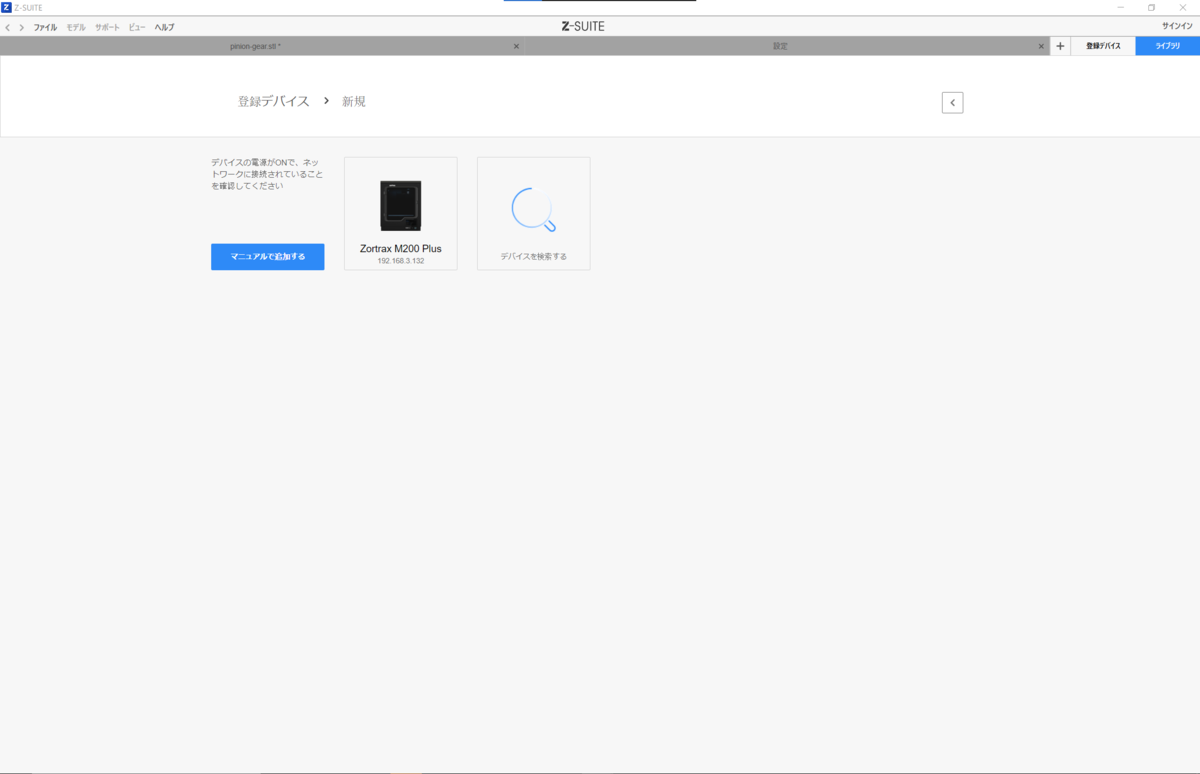Screen dimensions: 1200x774
Task: Select the Zortrax M200 Plus printer card
Action: point(400,213)
